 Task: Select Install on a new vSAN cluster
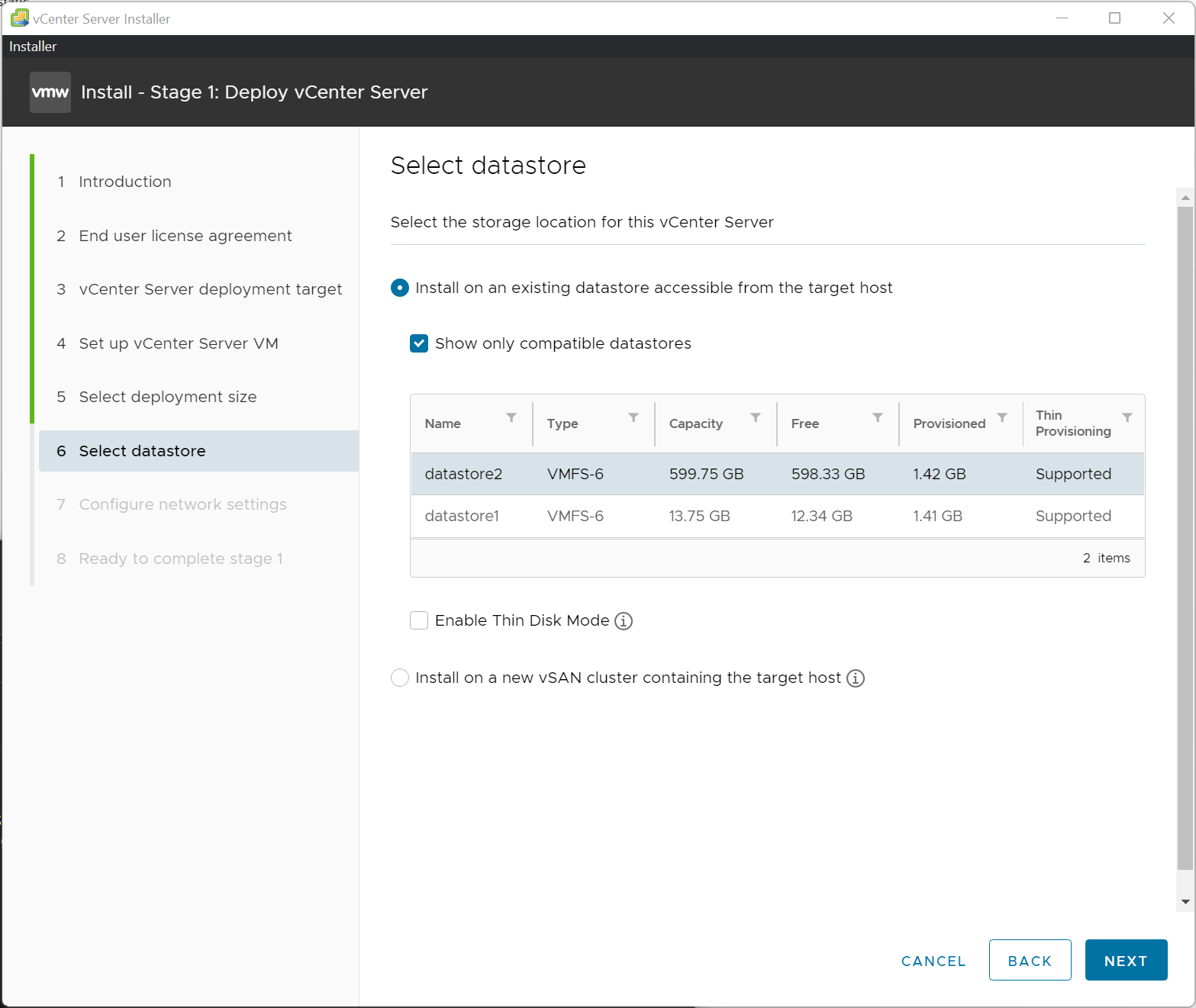(400, 678)
